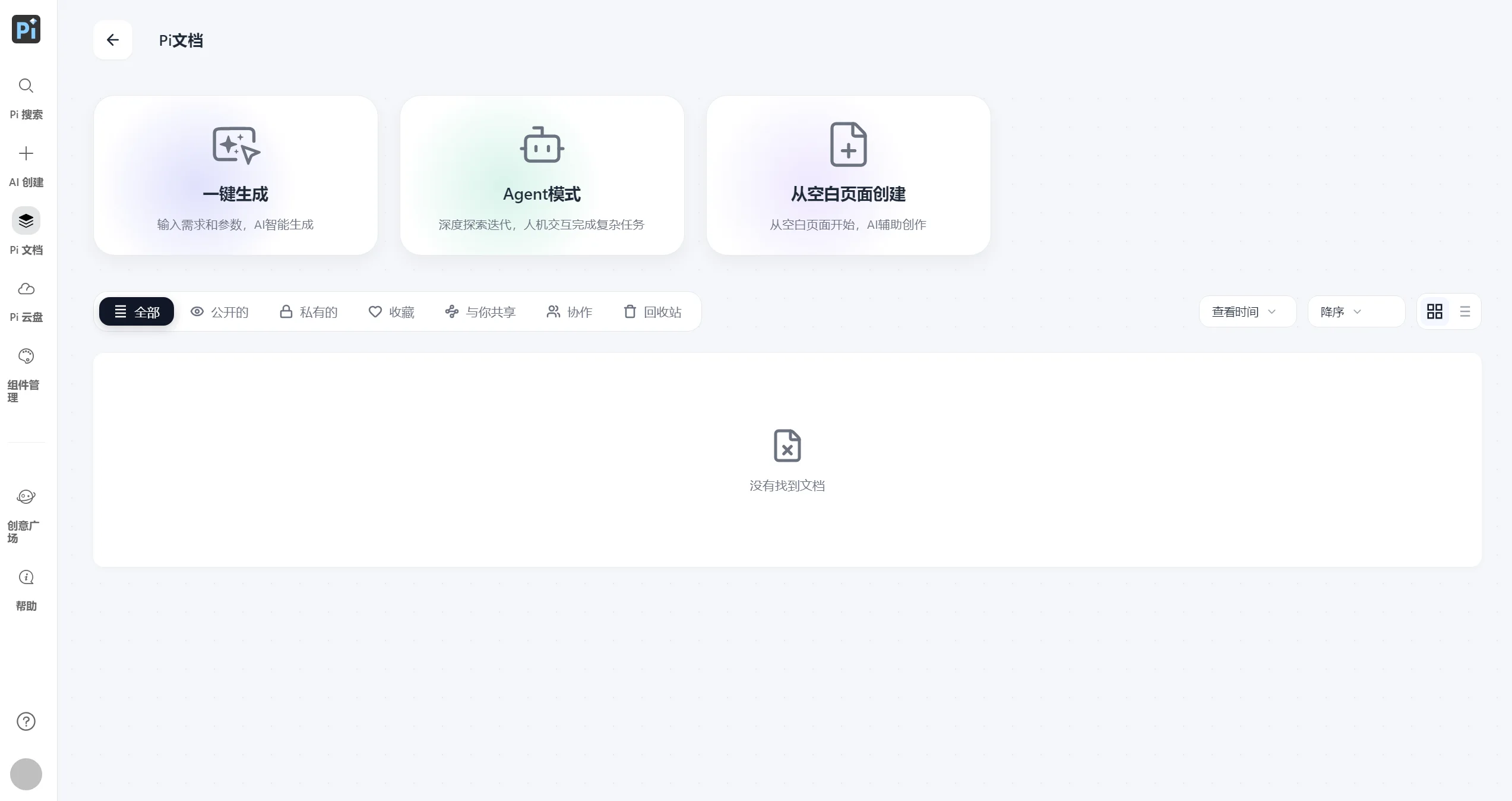
Task: Click the AI 创建 plus icon
Action: [x=26, y=153]
